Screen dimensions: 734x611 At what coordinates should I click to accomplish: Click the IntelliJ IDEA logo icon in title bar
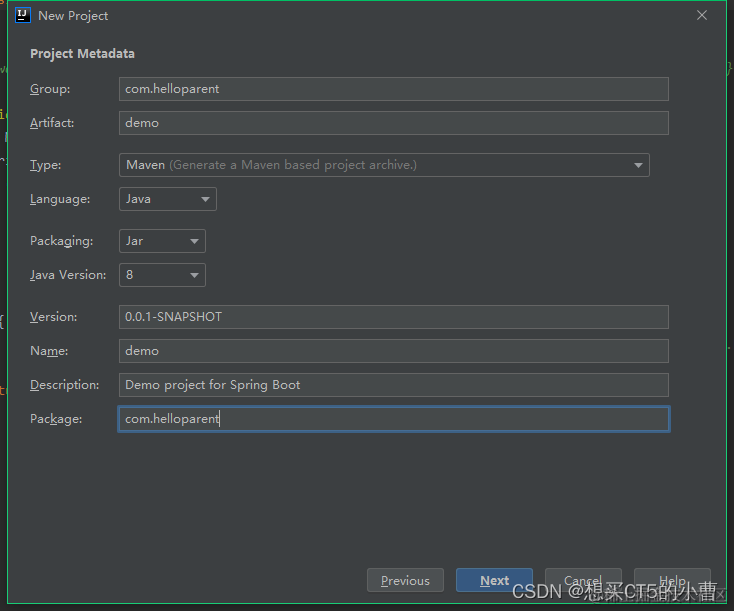coord(22,15)
